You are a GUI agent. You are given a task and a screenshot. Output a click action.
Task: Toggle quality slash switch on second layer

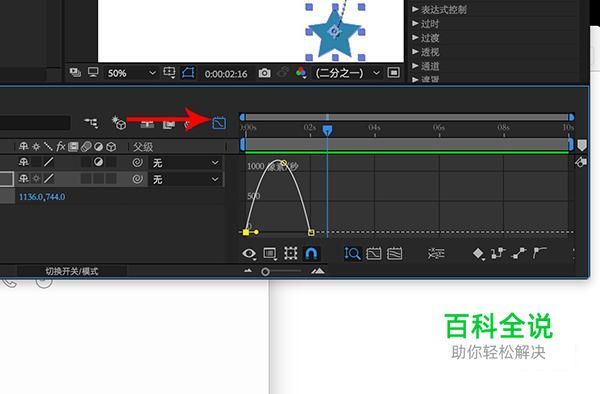48,178
